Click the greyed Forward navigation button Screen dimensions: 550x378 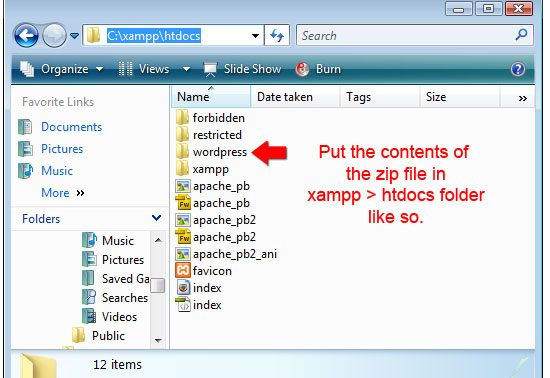(x=54, y=35)
